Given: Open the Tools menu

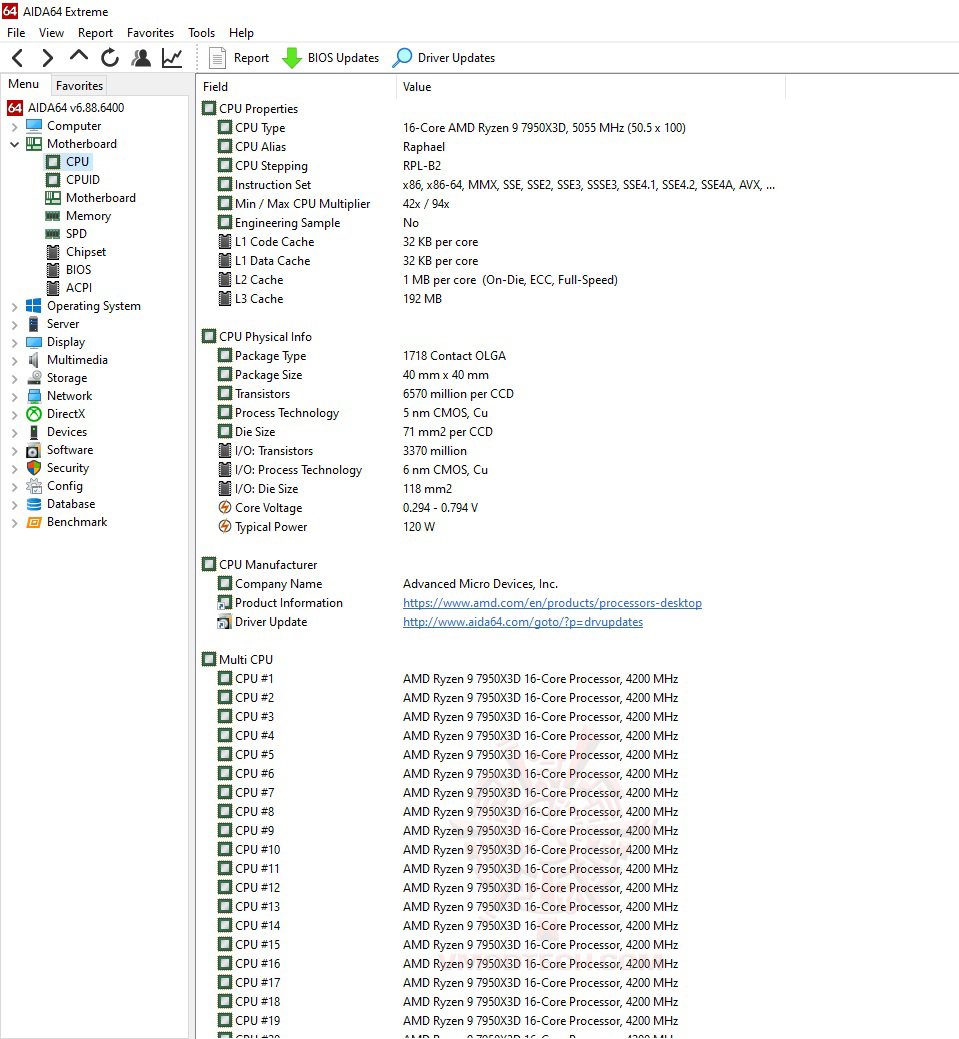Looking at the screenshot, I should tap(201, 32).
